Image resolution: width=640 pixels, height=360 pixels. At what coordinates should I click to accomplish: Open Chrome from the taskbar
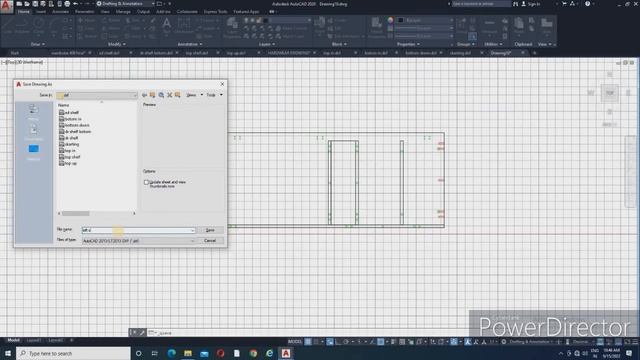point(253,353)
